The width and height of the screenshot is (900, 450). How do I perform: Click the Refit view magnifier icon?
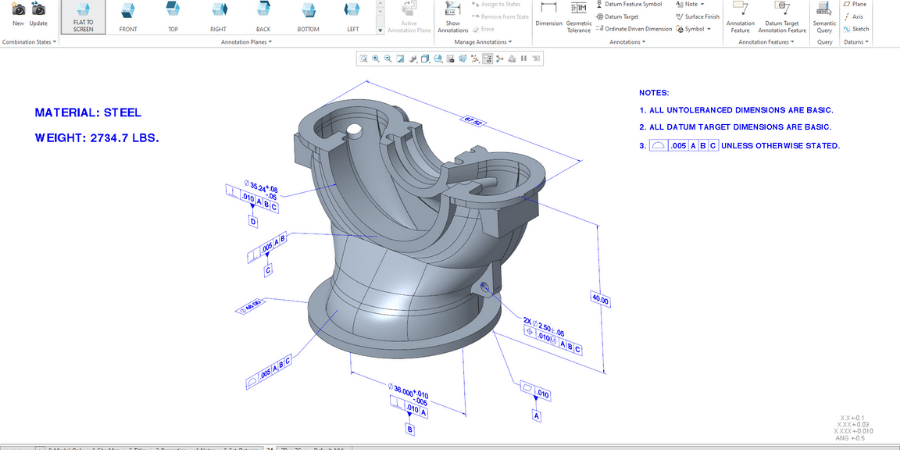pos(363,59)
